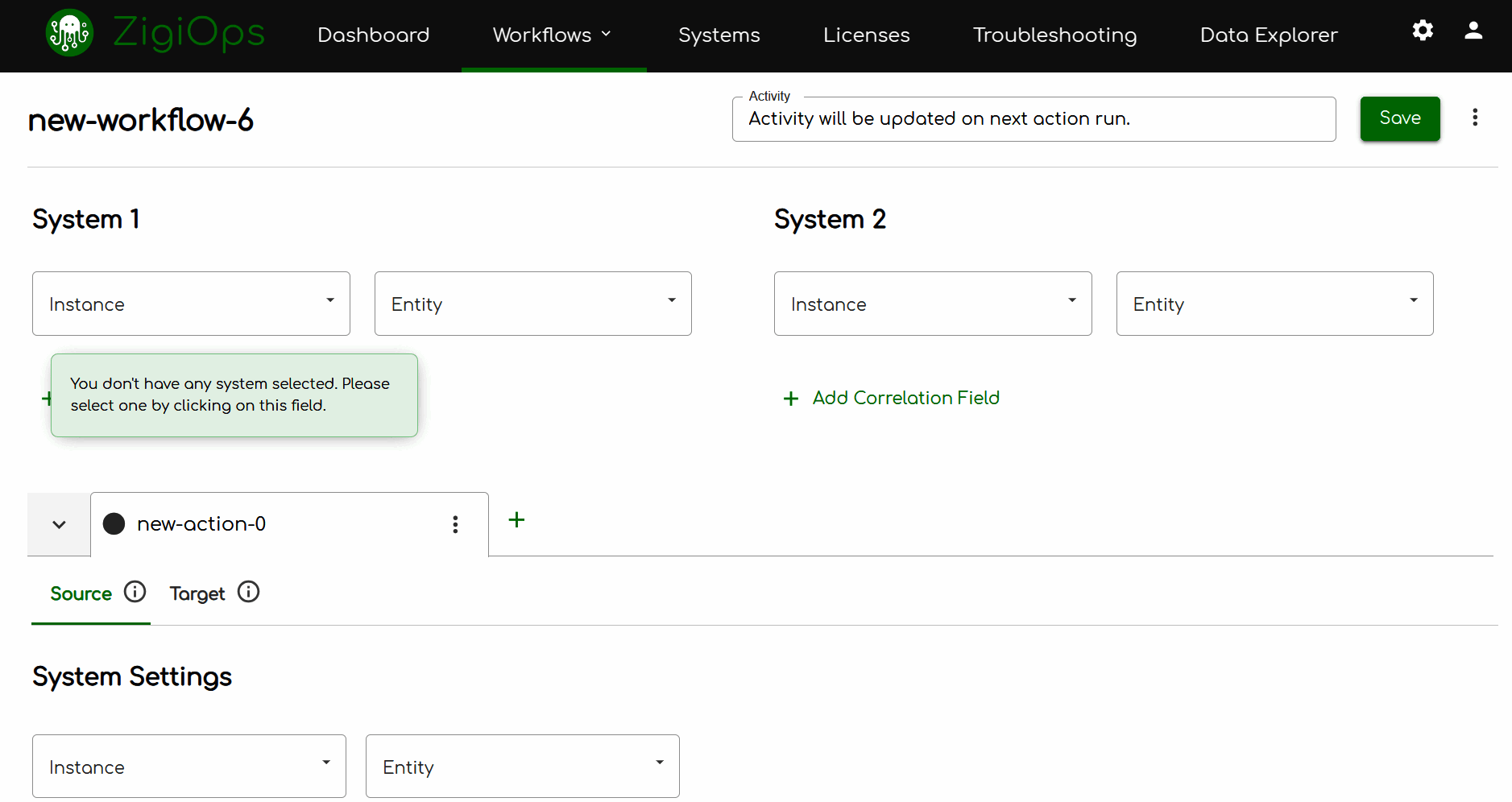Click the ZigiOps octopus logo icon
Screen dimensions: 1512x802
(x=69, y=33)
